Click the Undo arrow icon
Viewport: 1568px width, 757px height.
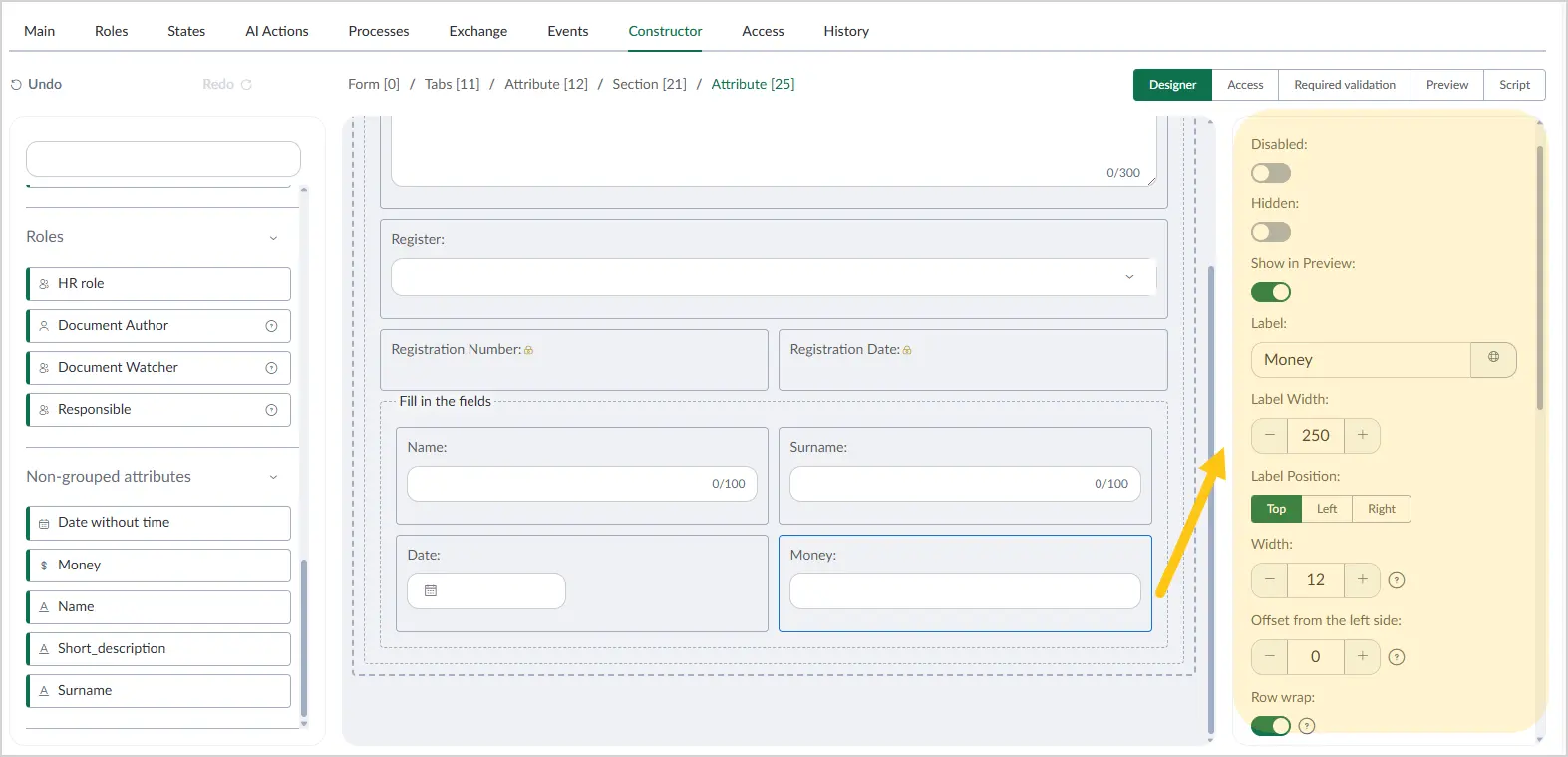[x=16, y=85]
